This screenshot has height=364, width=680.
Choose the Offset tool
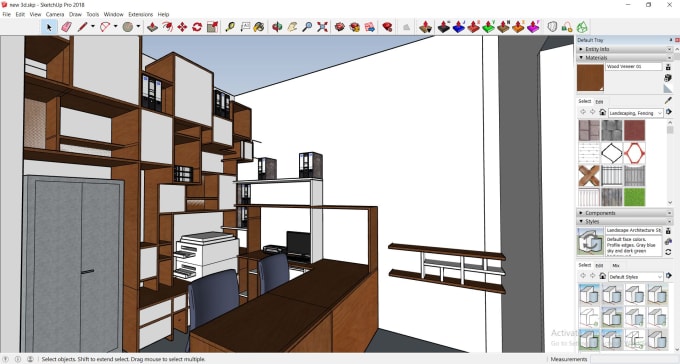tap(167, 27)
